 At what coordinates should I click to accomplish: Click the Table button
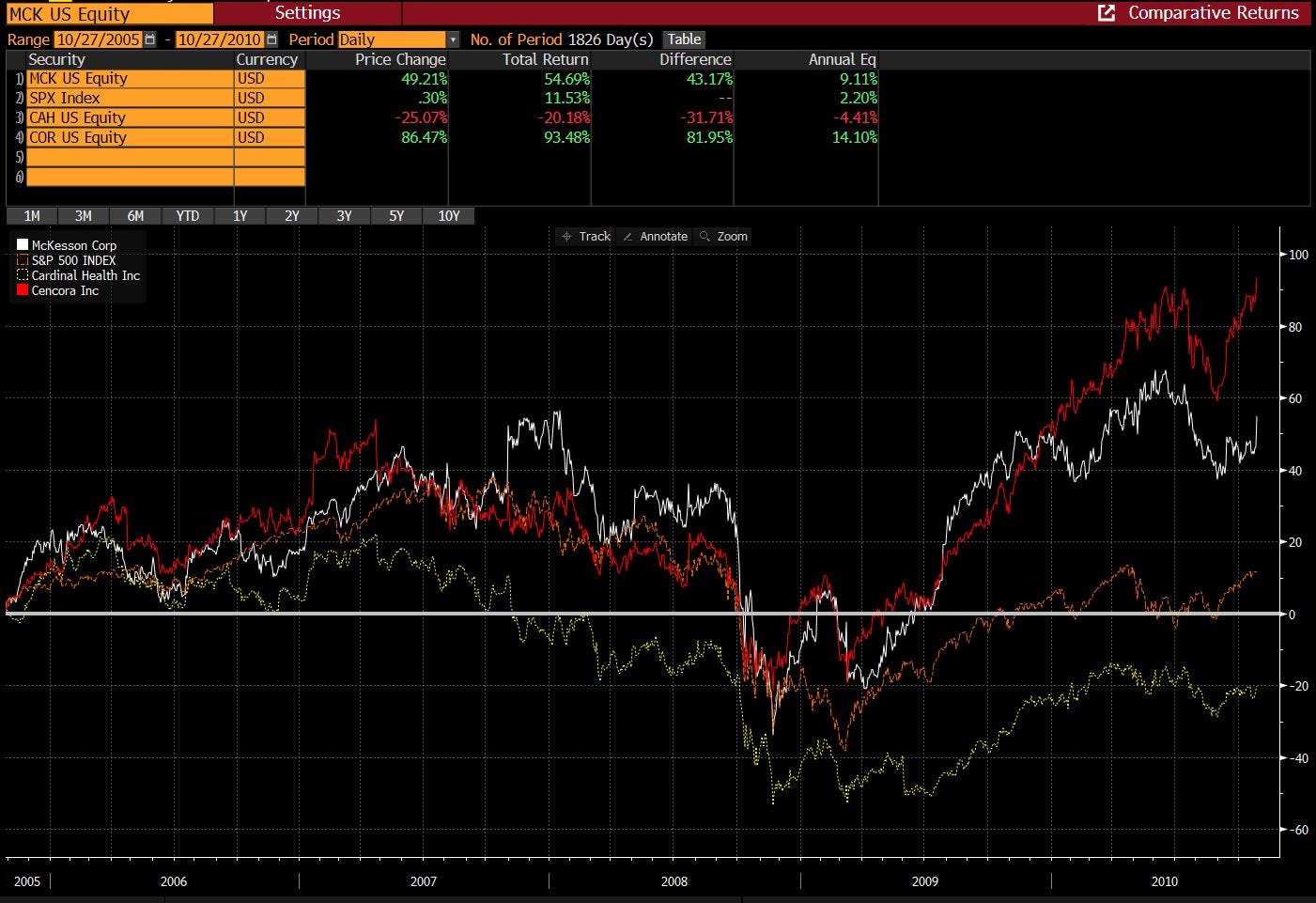pyautogui.click(x=684, y=39)
